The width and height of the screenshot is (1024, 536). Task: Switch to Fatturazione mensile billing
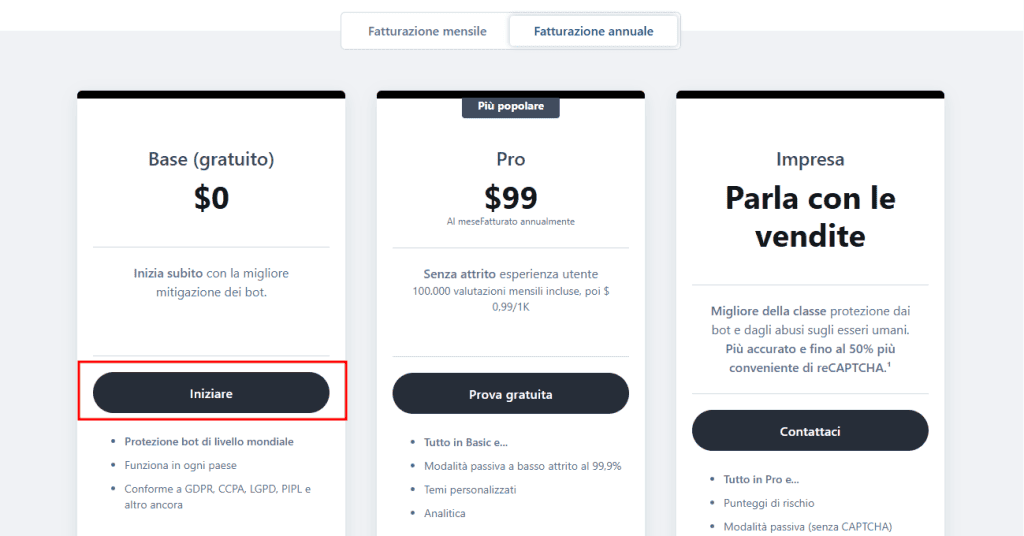pos(427,31)
